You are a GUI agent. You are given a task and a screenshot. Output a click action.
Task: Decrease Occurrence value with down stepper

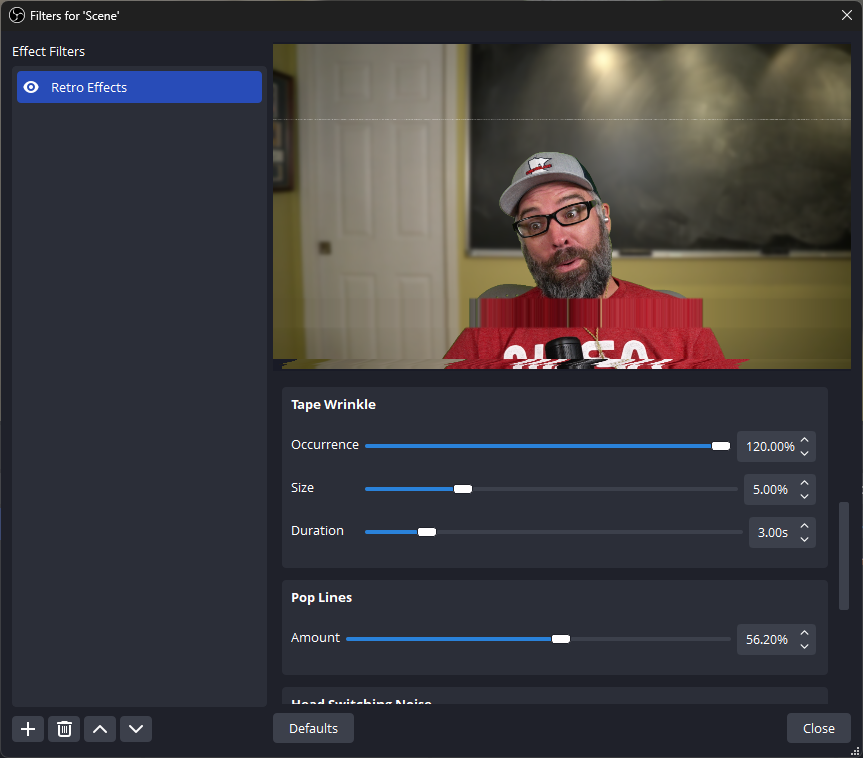pyautogui.click(x=805, y=453)
